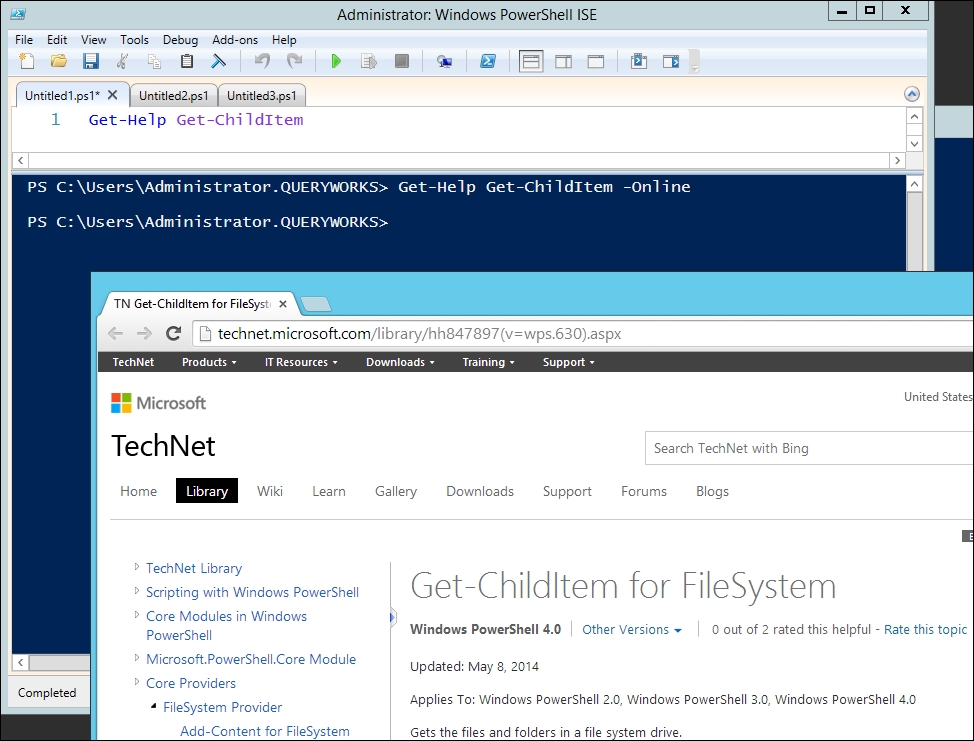Open the Help menu

(x=284, y=40)
